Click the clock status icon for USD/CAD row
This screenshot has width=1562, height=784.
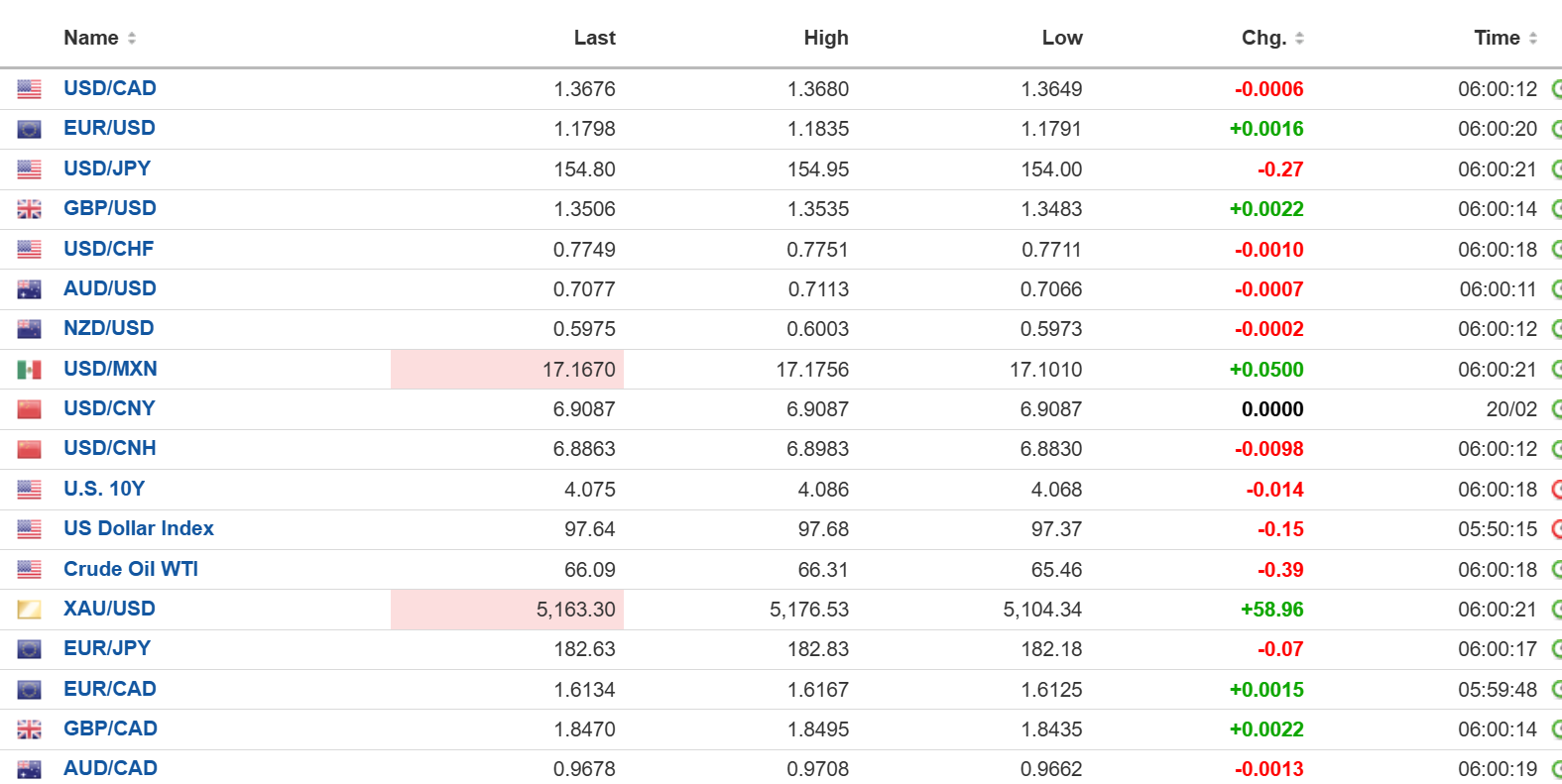click(1556, 89)
